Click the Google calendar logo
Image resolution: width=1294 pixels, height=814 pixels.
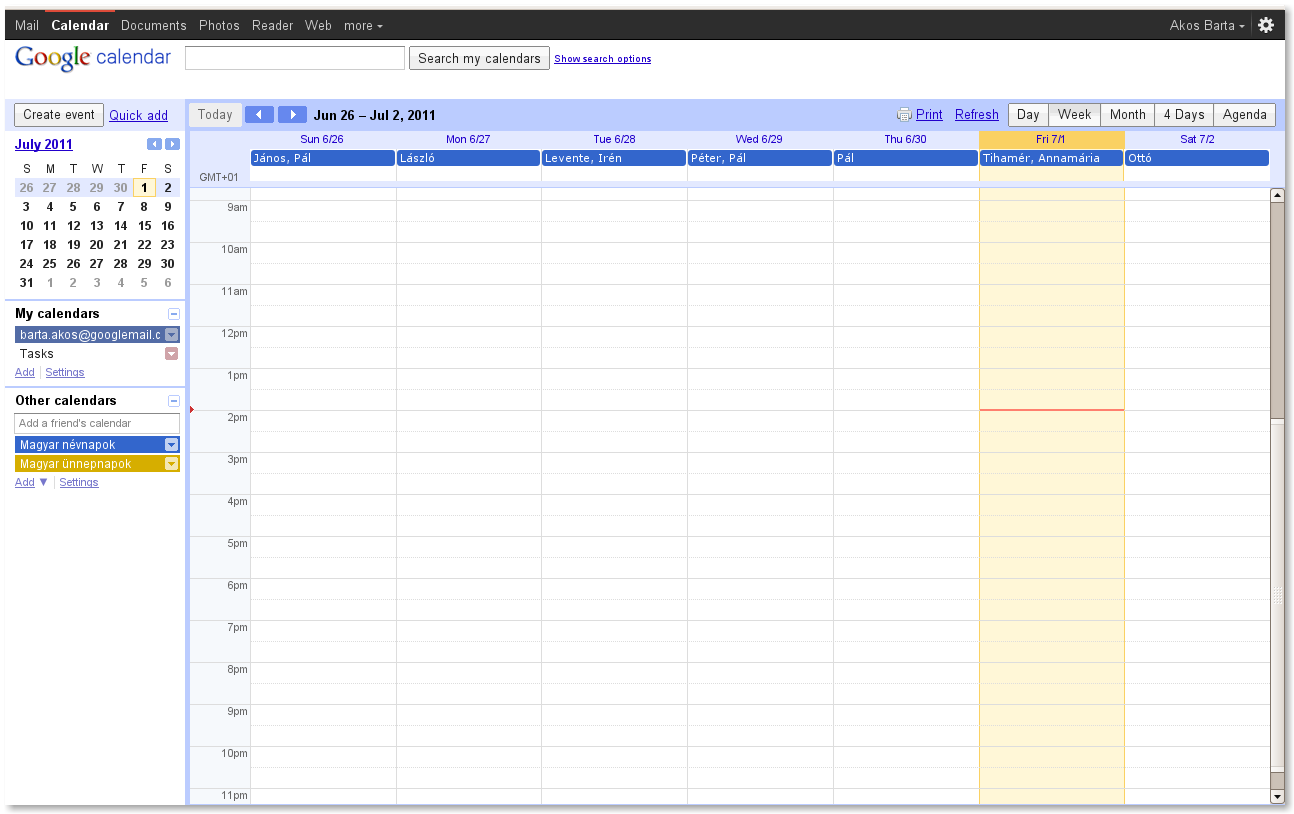(92, 58)
